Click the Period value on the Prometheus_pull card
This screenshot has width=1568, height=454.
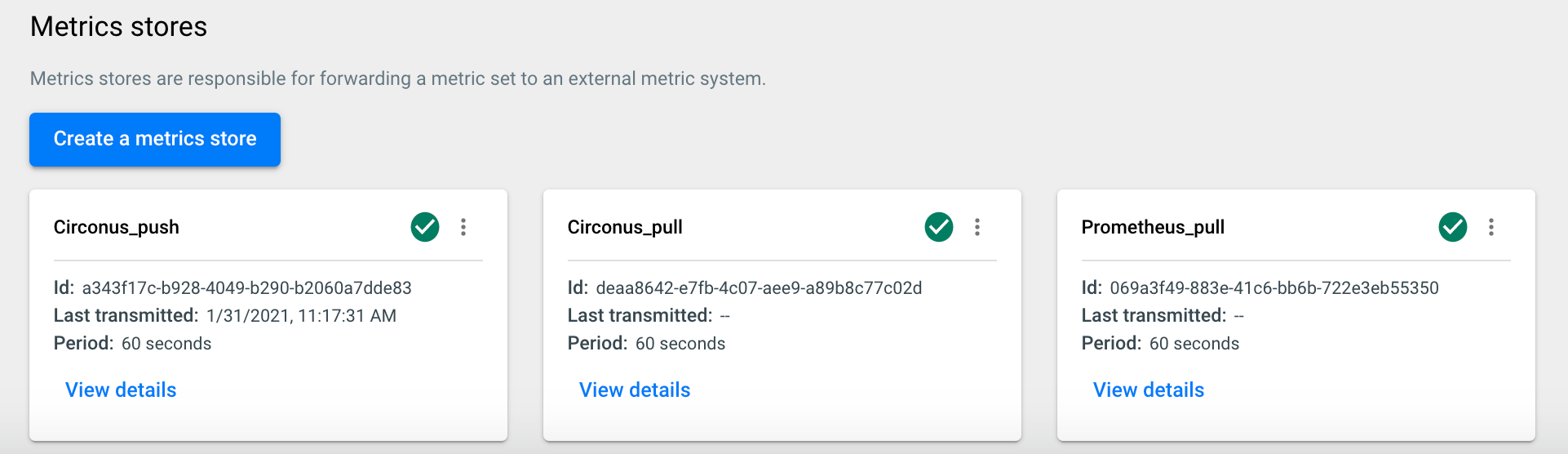(x=1194, y=344)
